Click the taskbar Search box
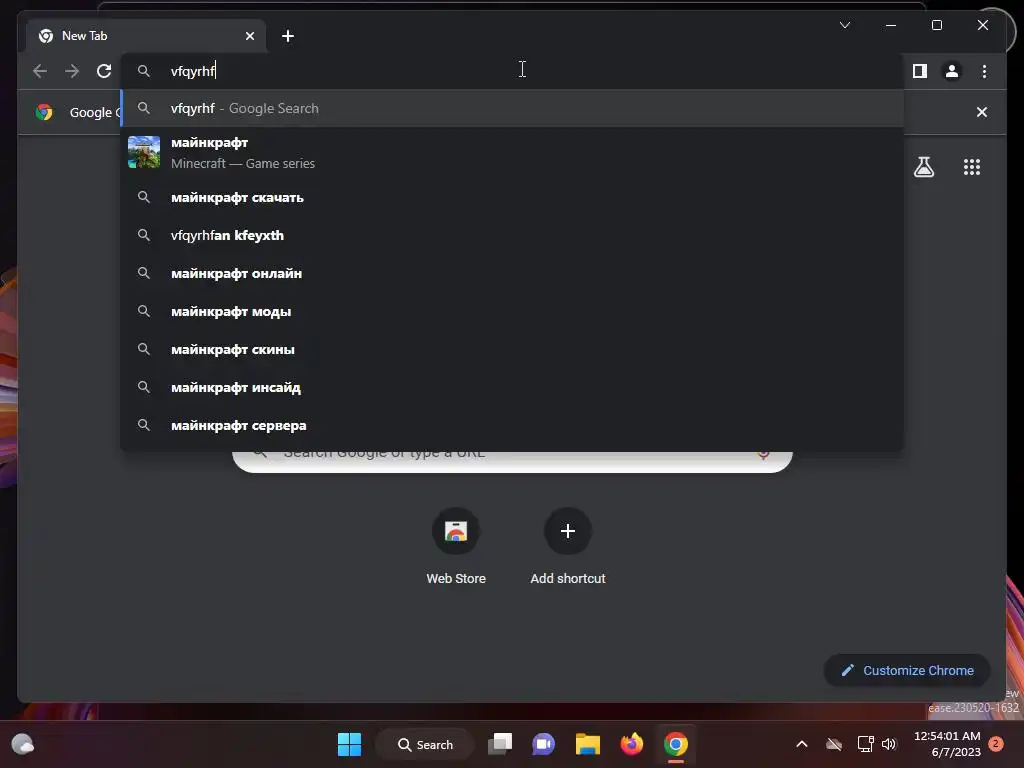The image size is (1024, 768). (x=425, y=744)
